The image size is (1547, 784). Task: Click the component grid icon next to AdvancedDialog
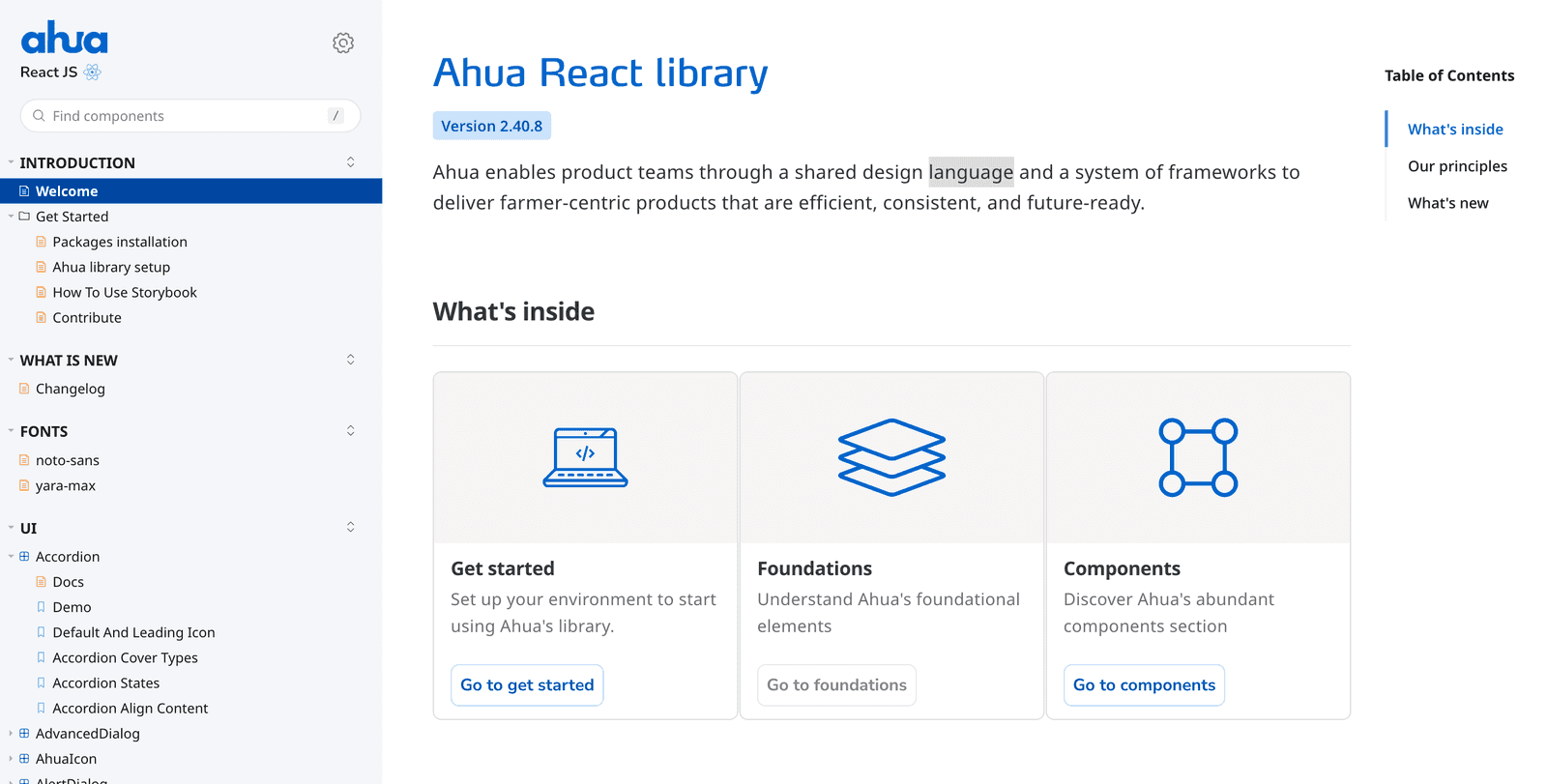click(x=24, y=734)
